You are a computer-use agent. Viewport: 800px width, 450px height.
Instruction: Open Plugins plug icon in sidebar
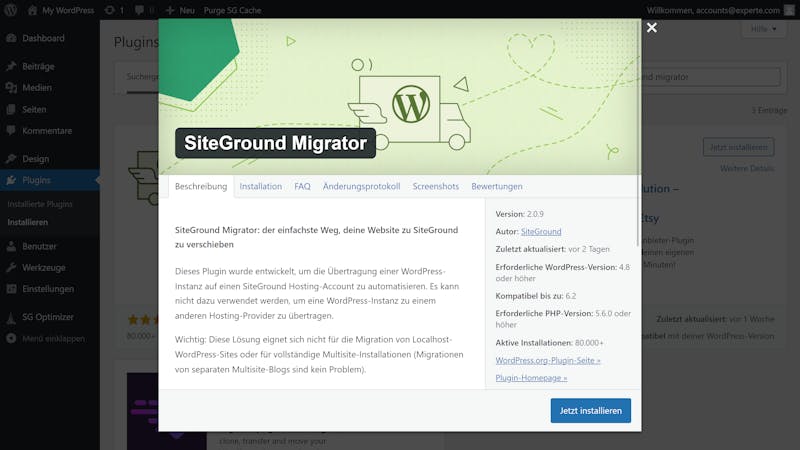tap(11, 180)
